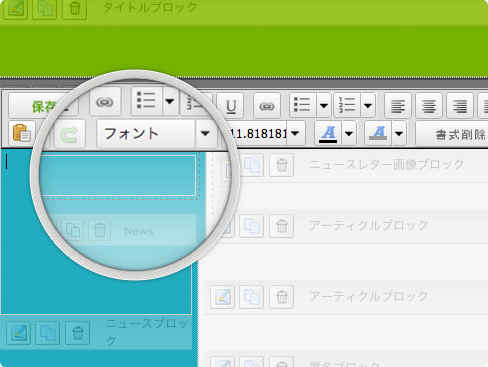Open the magnified bullet list dropdown arrow
The height and width of the screenshot is (367, 488).
click(170, 101)
